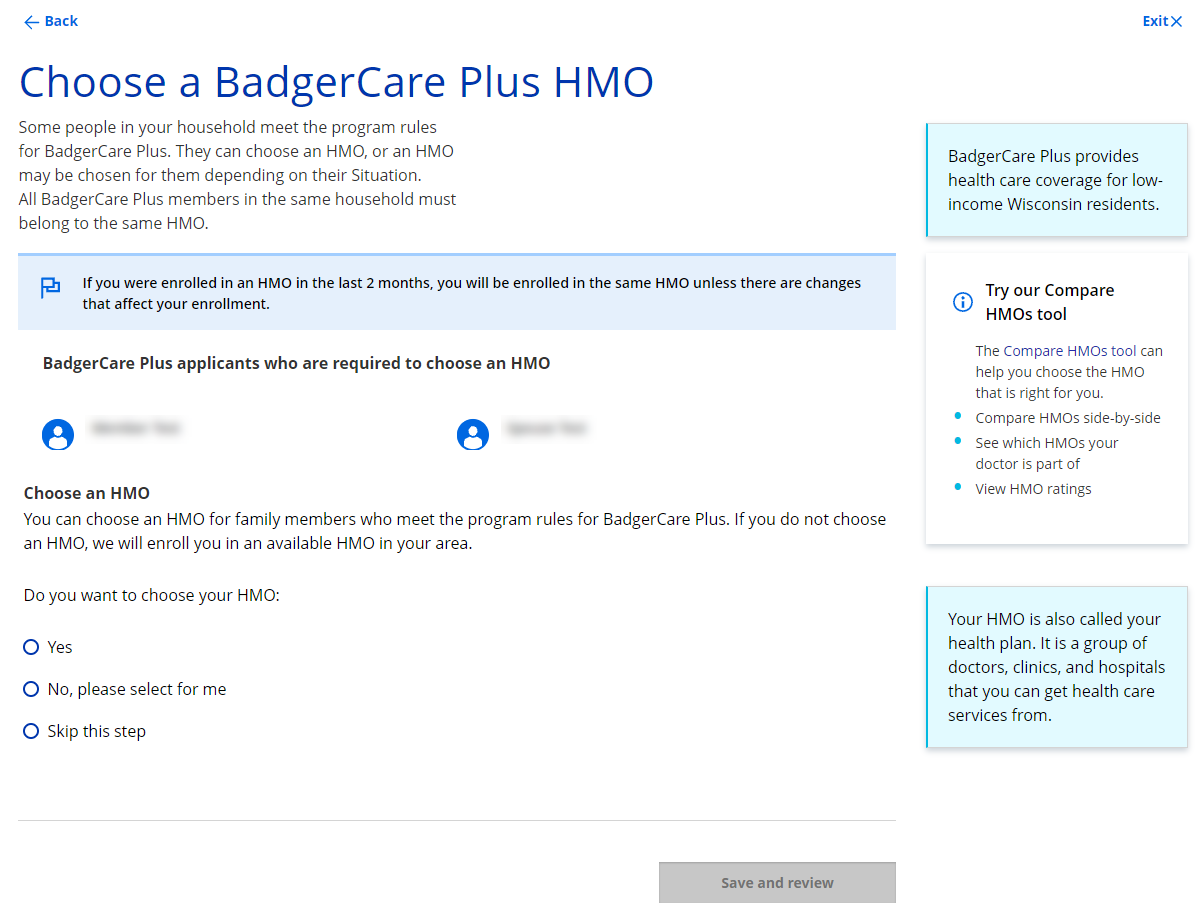
Task: Select the "Skip this step" radio button
Action: click(x=31, y=732)
